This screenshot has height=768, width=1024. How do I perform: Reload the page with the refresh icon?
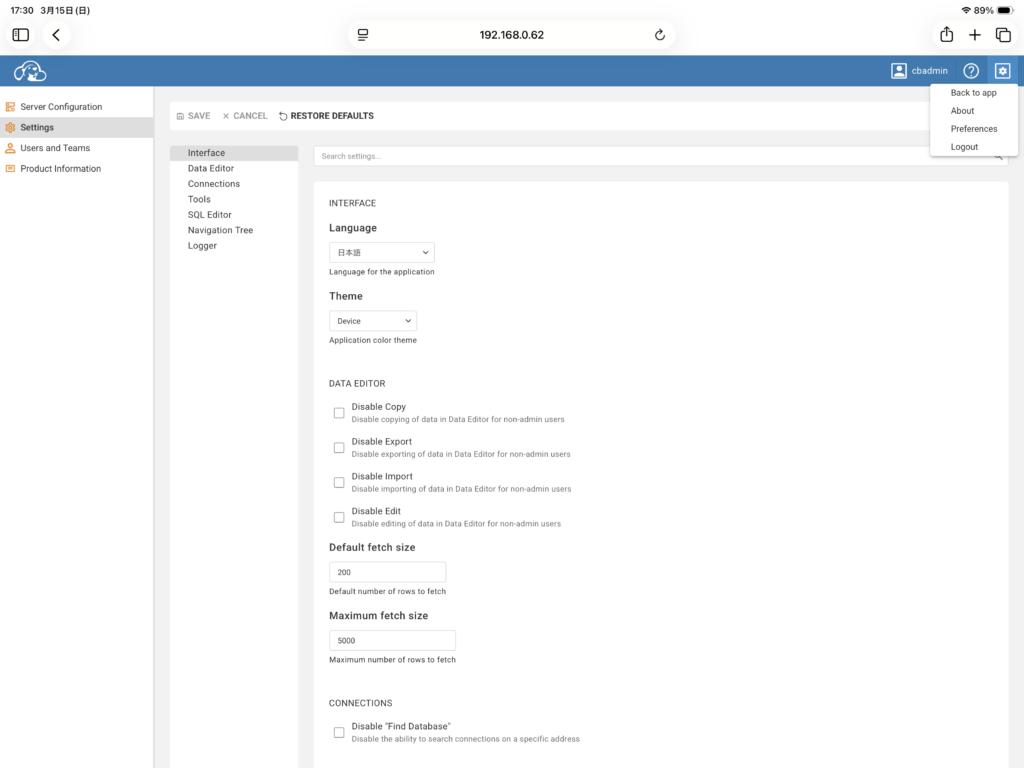[x=659, y=35]
